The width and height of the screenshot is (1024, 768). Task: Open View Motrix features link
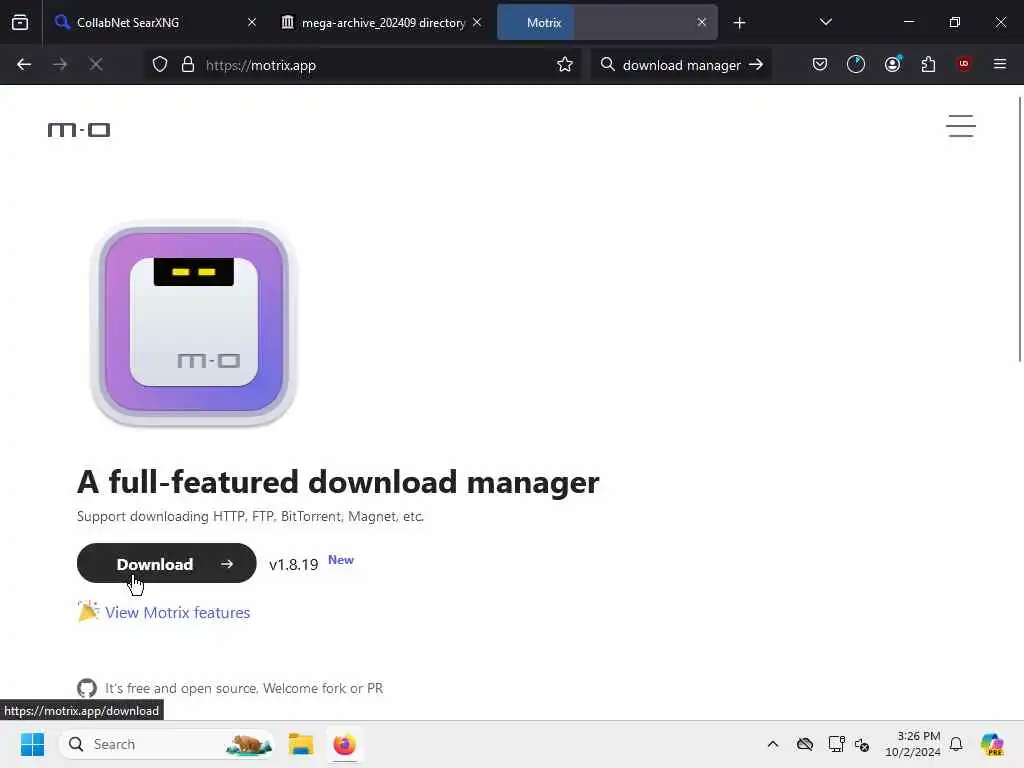tap(177, 612)
